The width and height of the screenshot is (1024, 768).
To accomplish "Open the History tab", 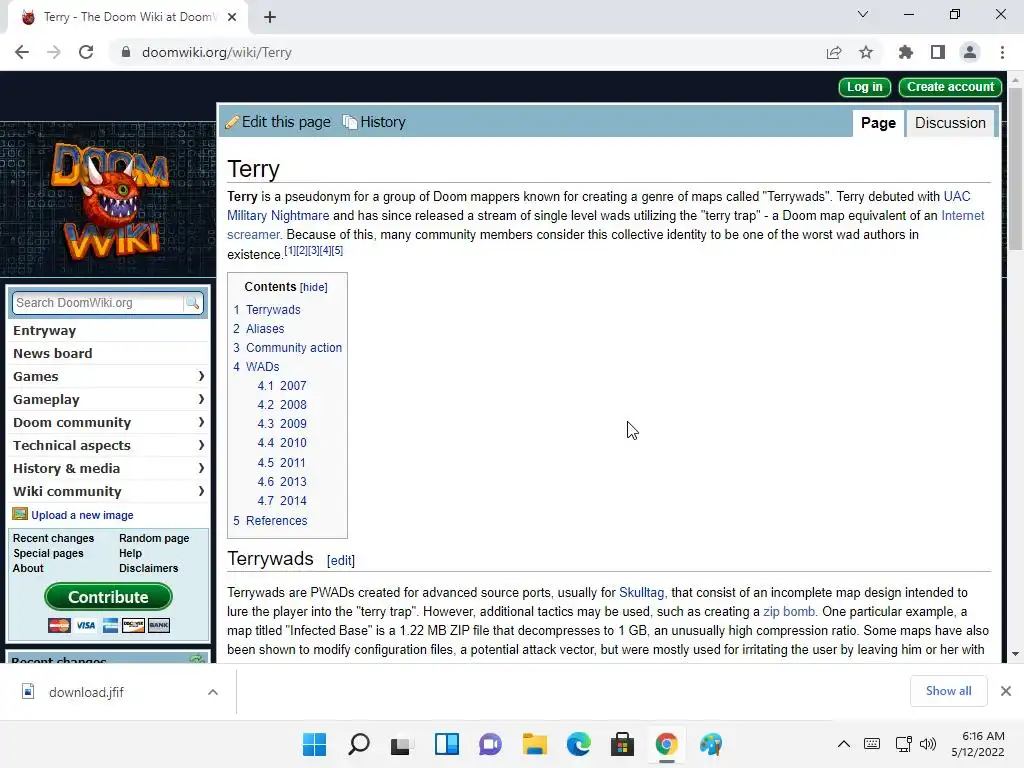I will click(375, 122).
